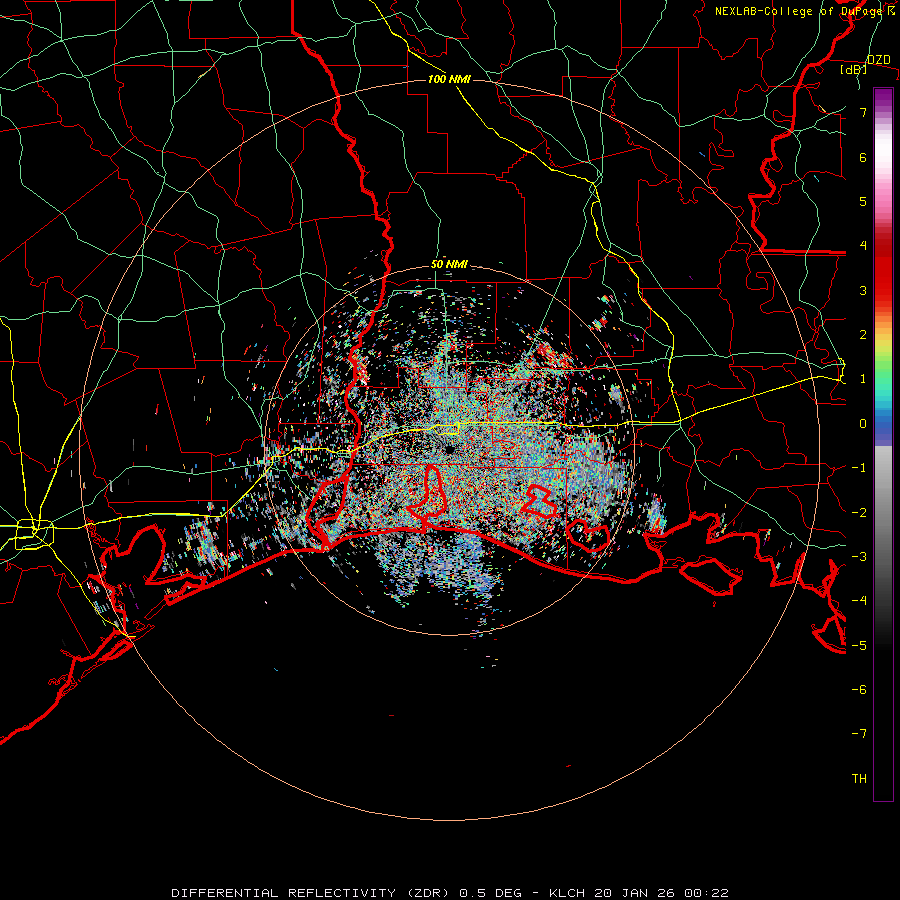
Task: Click the product title caption at the bottom
Action: pyautogui.click(x=450, y=893)
